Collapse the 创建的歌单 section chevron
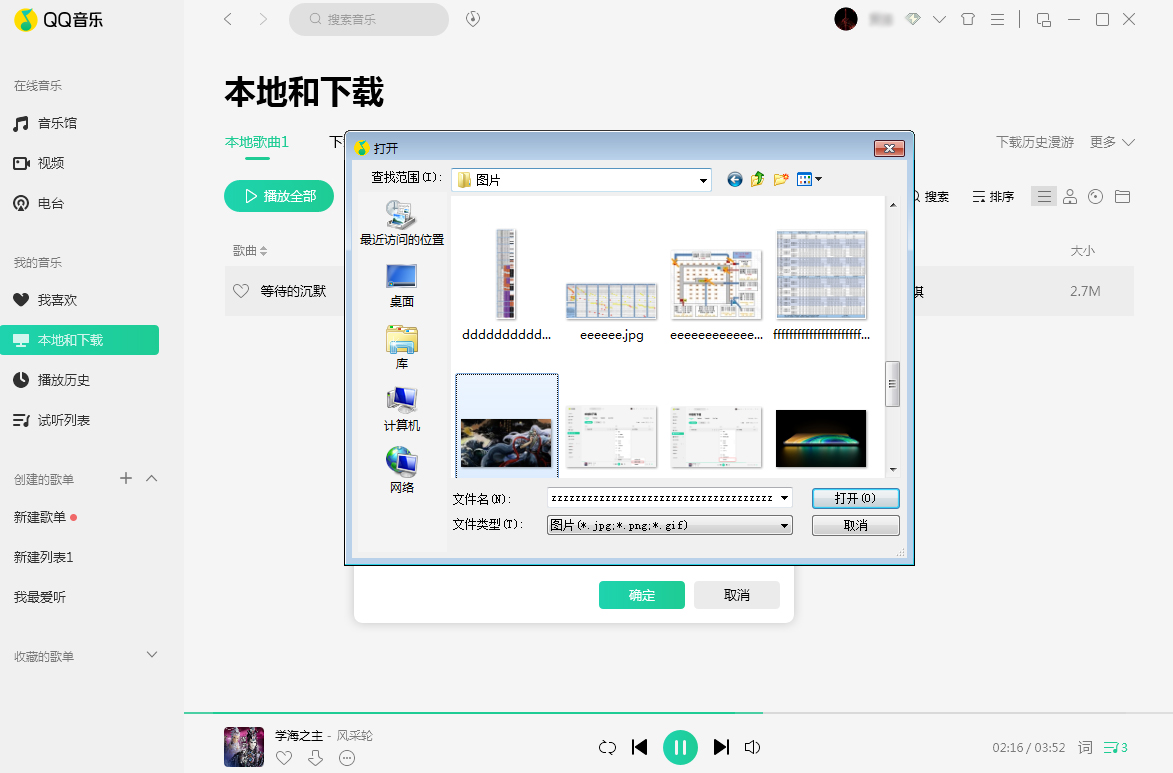 point(151,478)
